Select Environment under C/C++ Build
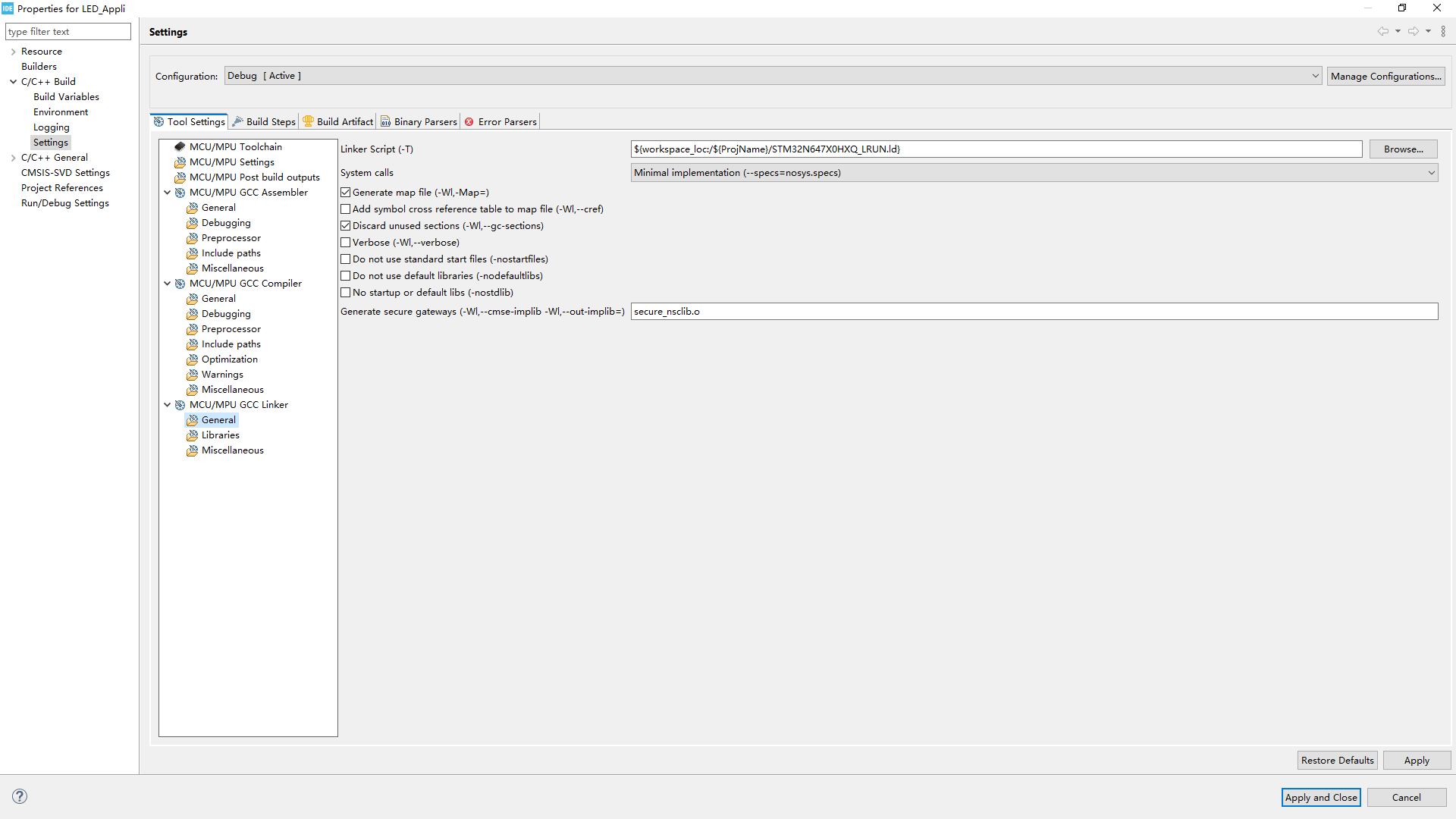Screen dimensions: 1456x819 tap(61, 112)
